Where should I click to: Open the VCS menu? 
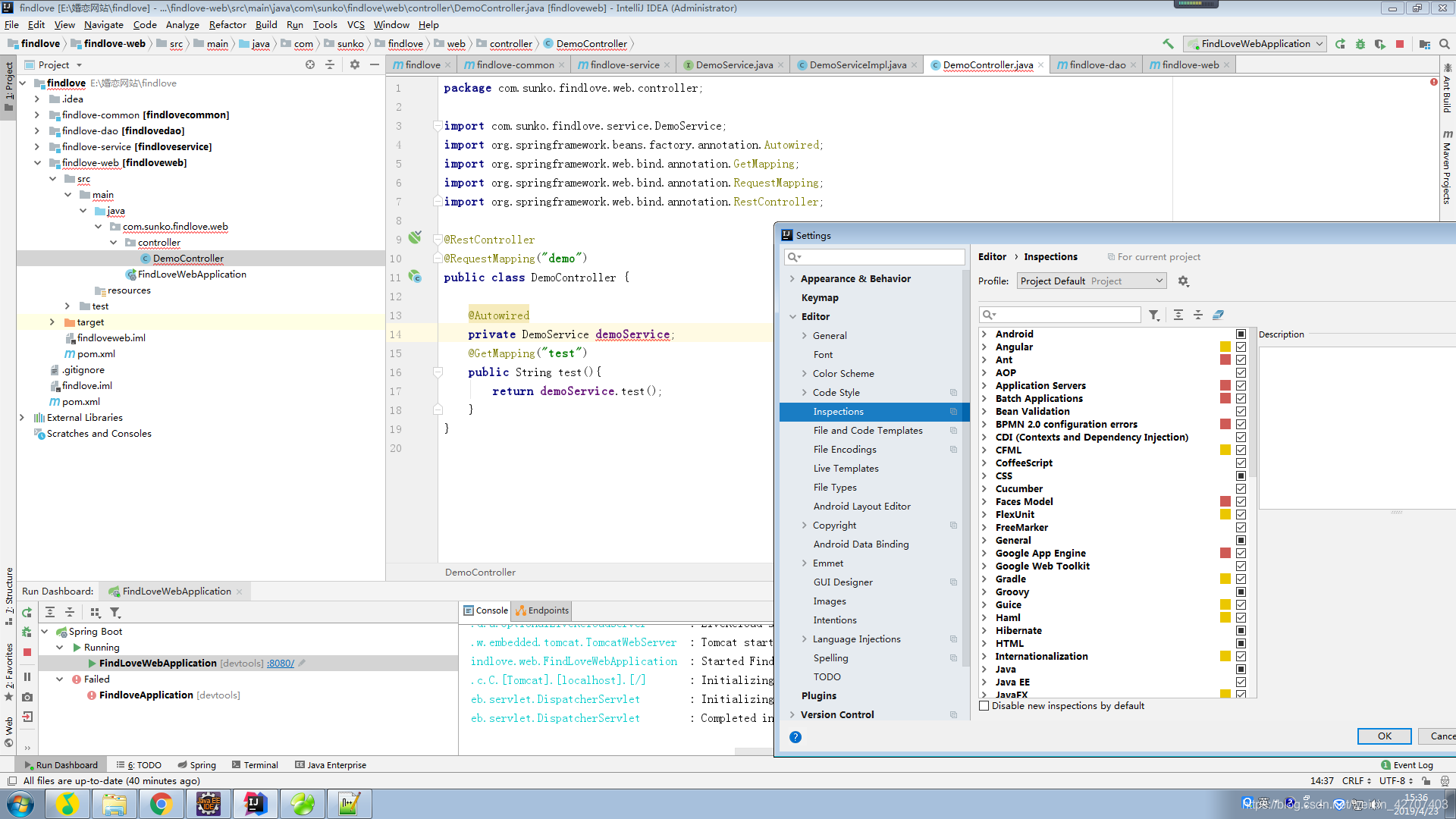pos(356,25)
